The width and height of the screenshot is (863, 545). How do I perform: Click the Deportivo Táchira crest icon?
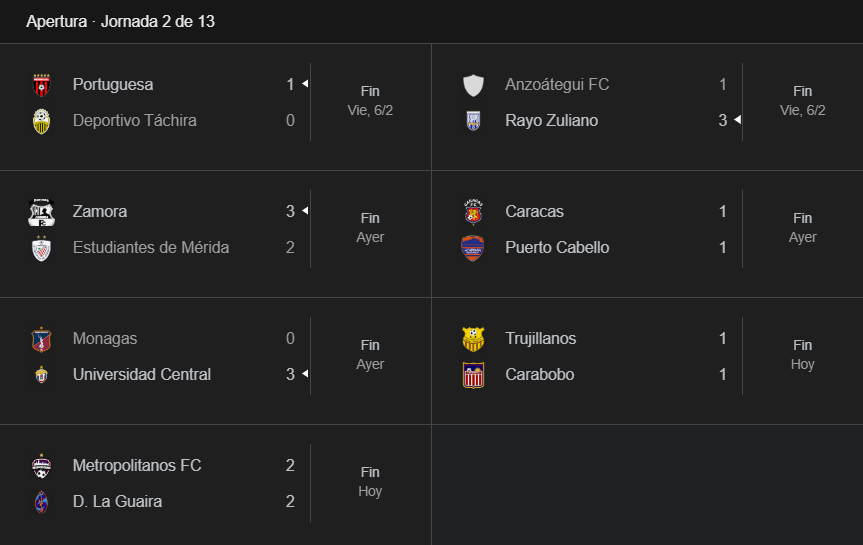[41, 121]
